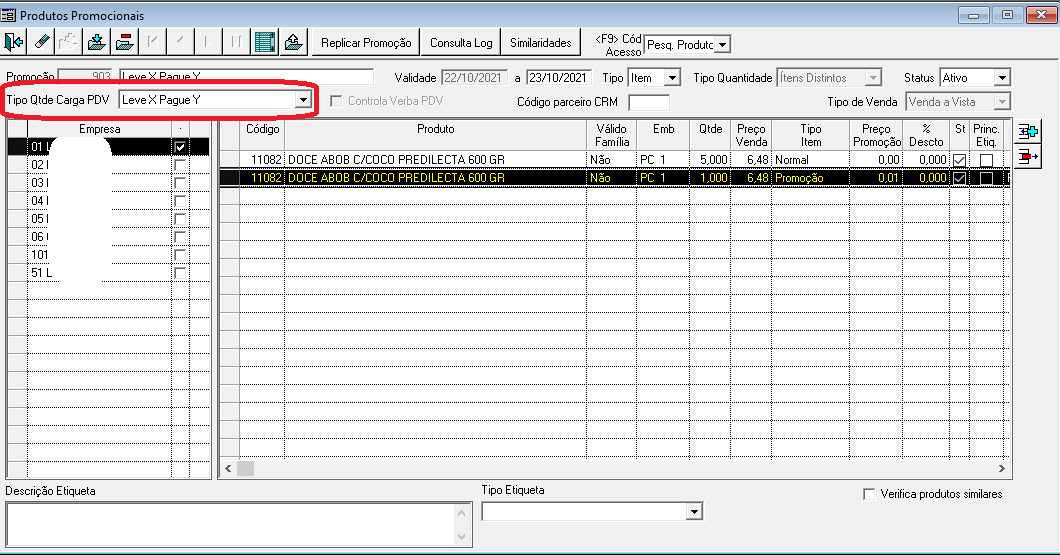This screenshot has width=1060, height=555.
Task: Click Descrição Etiqueta scroll down arrow
Action: pos(462,537)
